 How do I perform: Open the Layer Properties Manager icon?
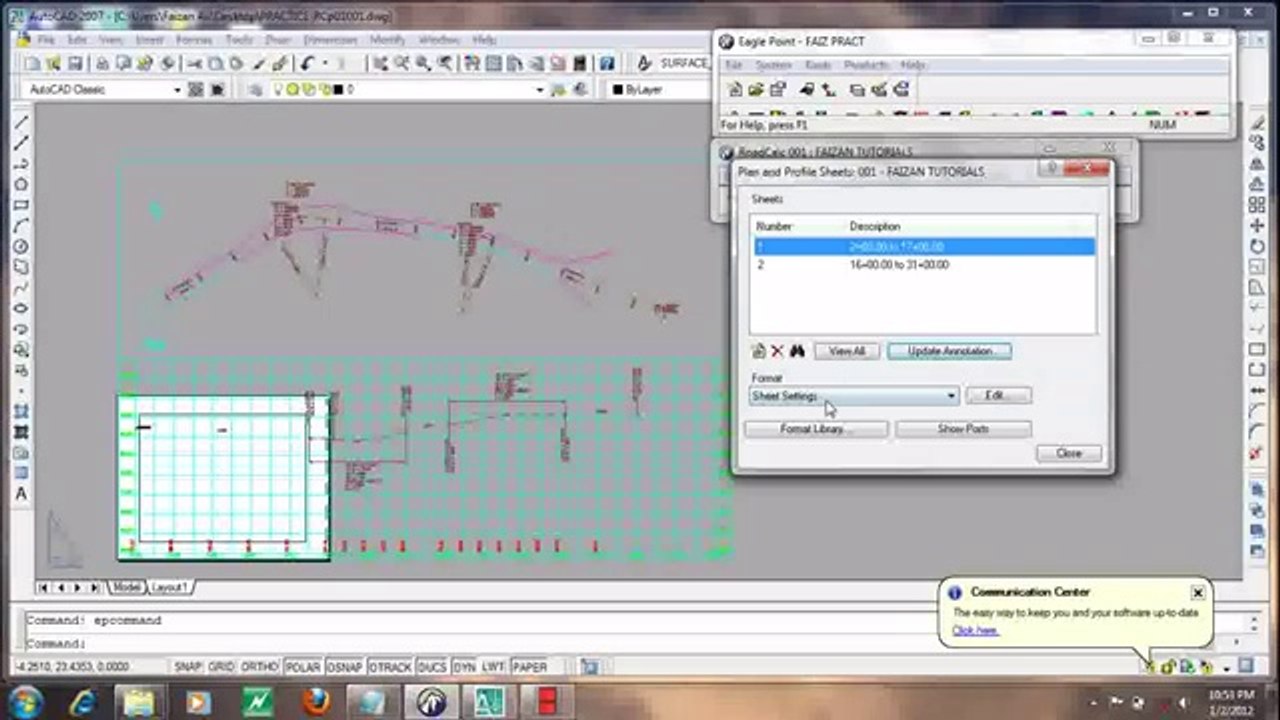pos(257,89)
